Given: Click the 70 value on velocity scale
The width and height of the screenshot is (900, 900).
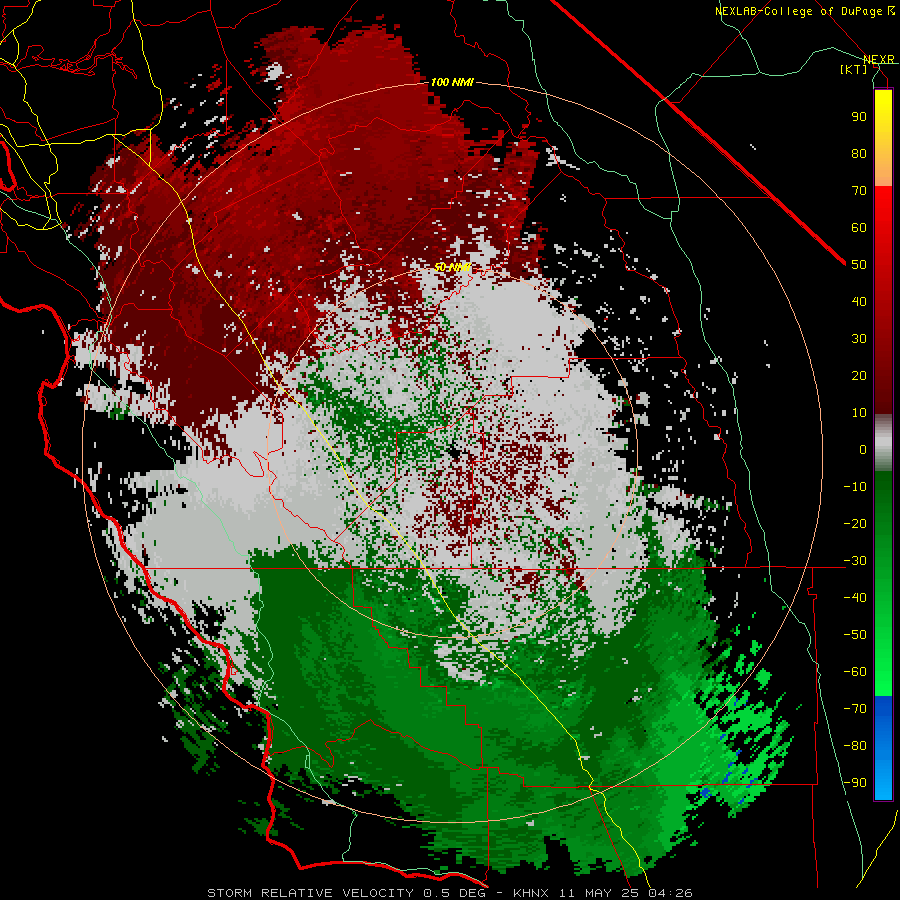Looking at the screenshot, I should 859,191.
